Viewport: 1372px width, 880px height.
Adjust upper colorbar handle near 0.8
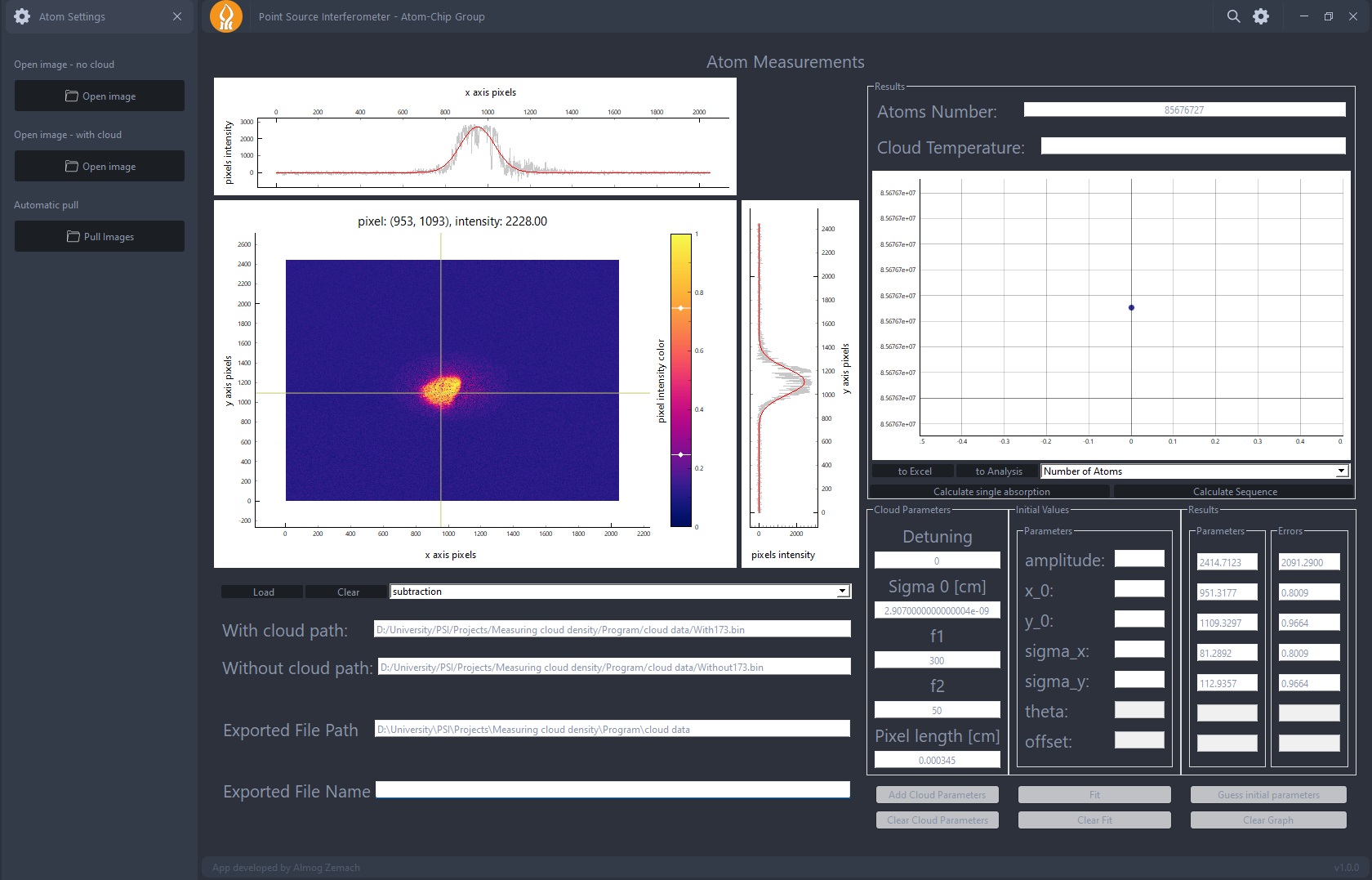tap(681, 308)
